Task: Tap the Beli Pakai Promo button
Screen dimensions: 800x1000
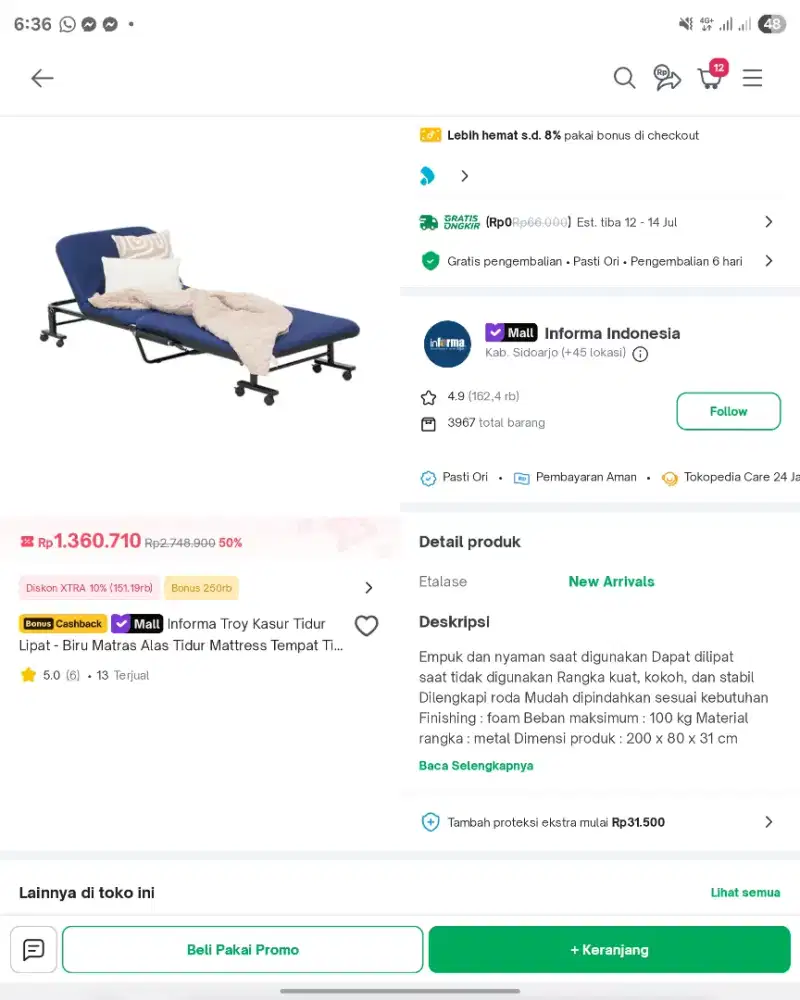Action: coord(242,950)
